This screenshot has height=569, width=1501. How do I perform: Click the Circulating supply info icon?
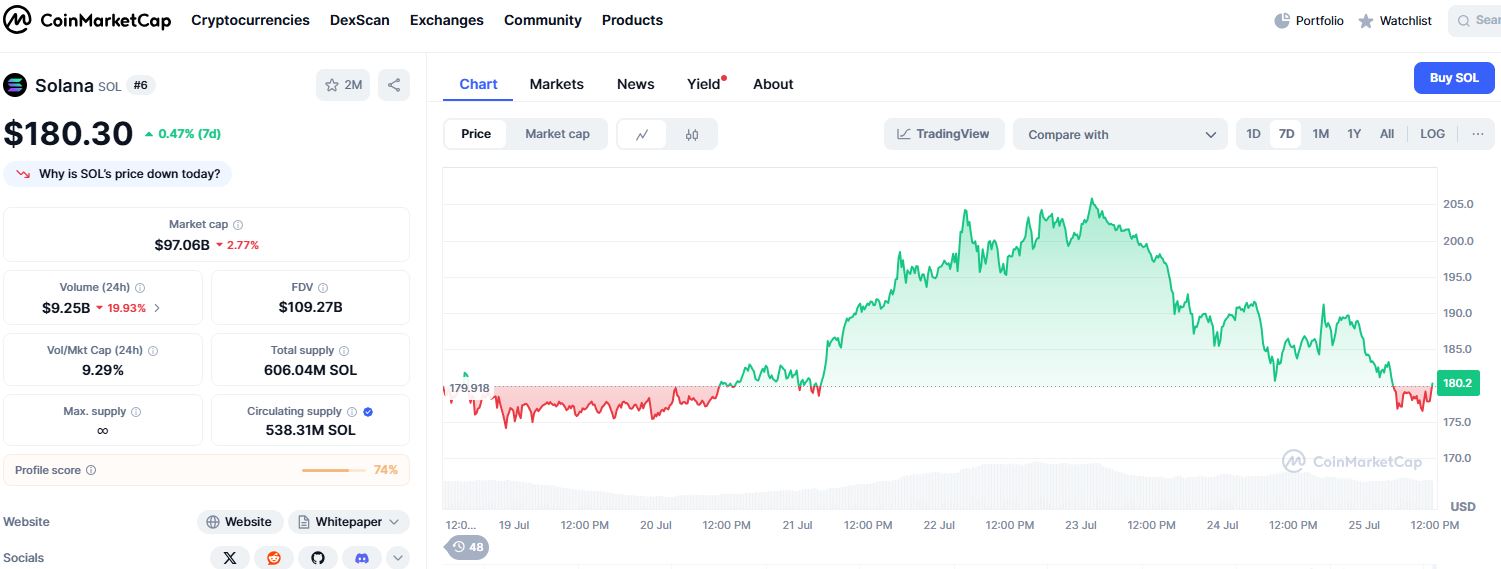tap(352, 412)
